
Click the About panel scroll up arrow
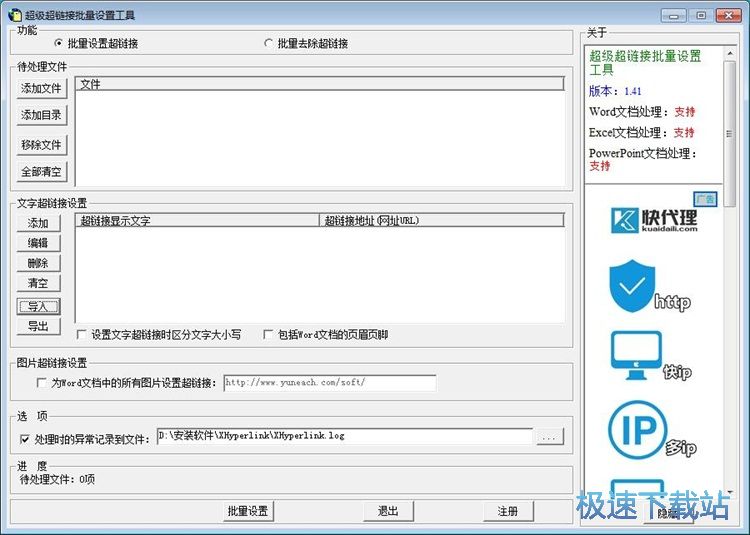click(x=729, y=54)
